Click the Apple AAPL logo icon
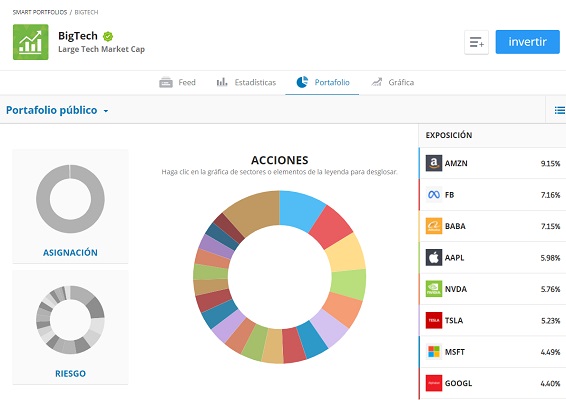 434,257
